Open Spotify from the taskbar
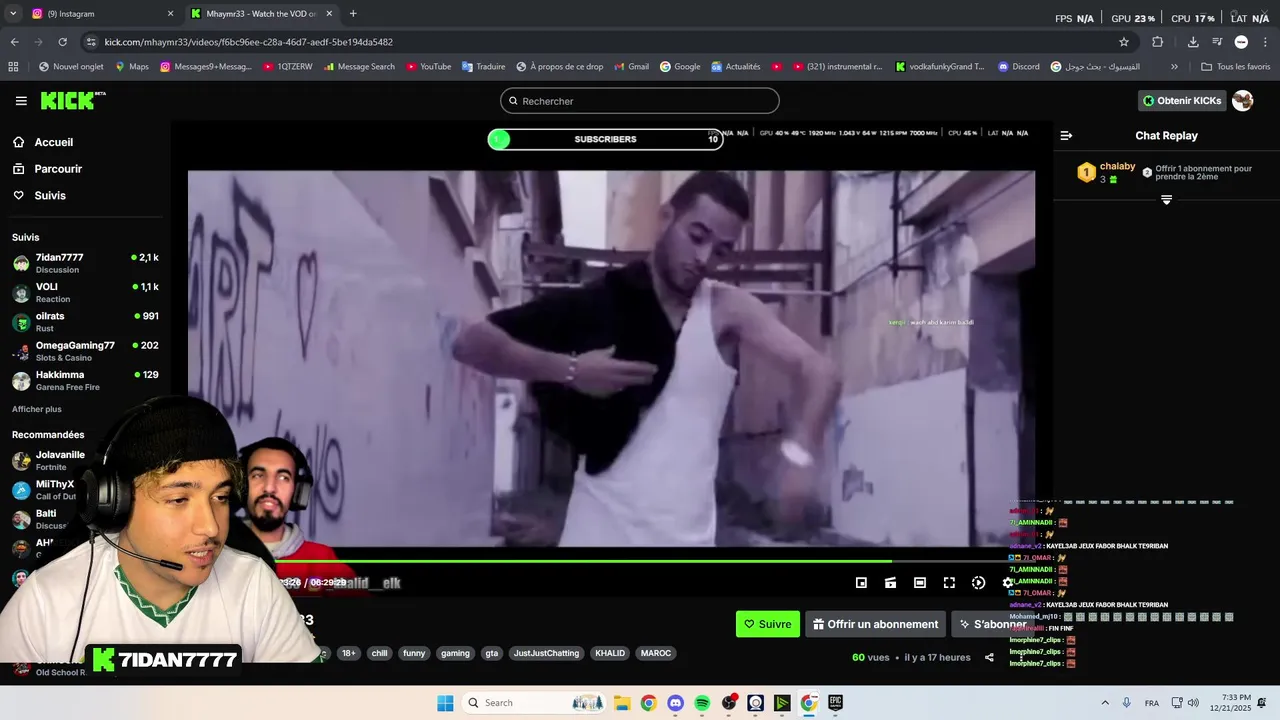The height and width of the screenshot is (720, 1280). coord(702,703)
